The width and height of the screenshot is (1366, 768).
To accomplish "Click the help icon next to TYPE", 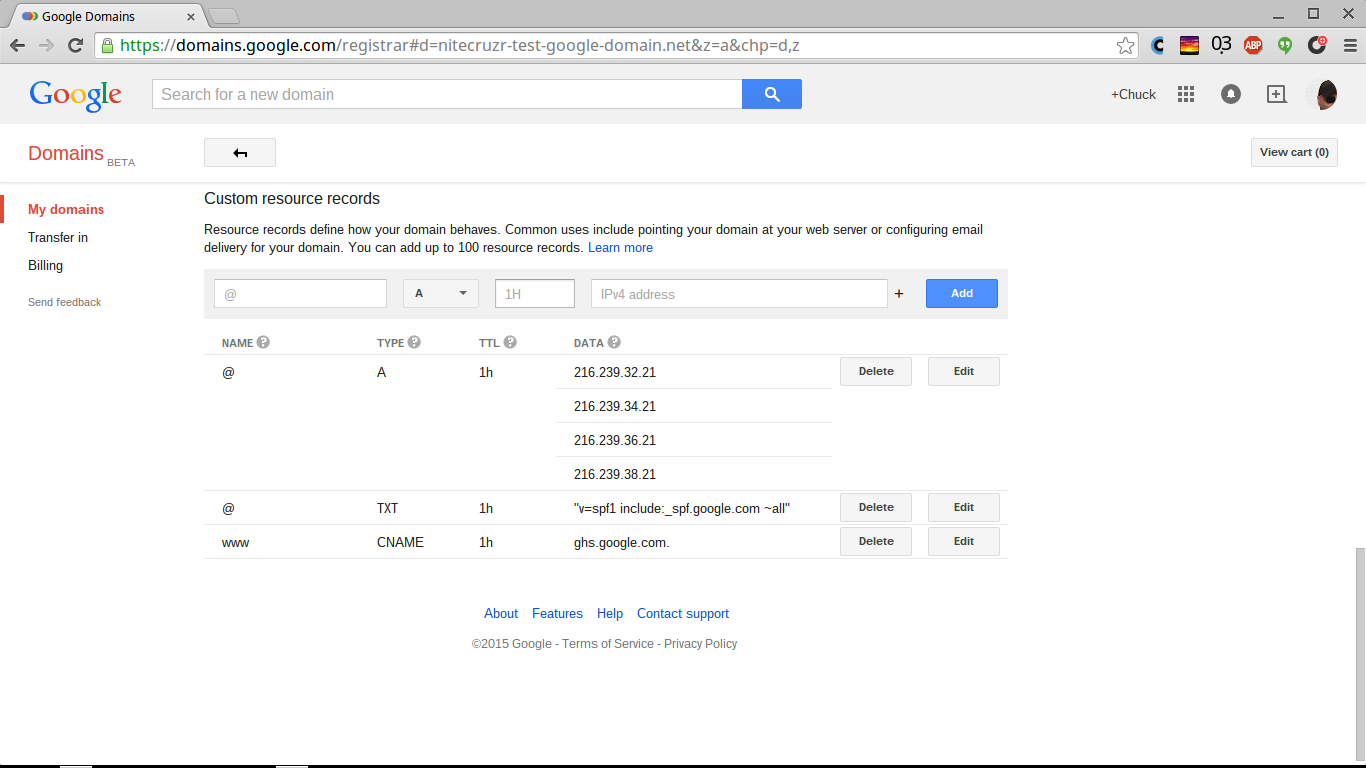I will pyautogui.click(x=414, y=342).
